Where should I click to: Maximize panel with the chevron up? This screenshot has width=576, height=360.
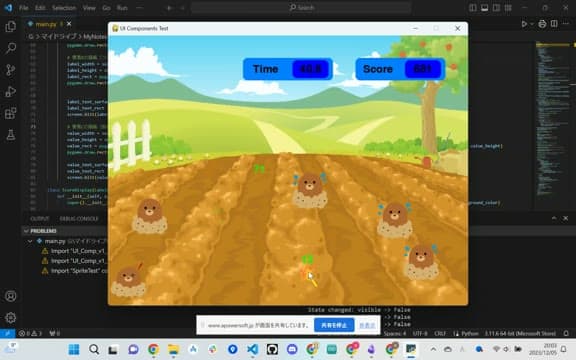point(554,218)
